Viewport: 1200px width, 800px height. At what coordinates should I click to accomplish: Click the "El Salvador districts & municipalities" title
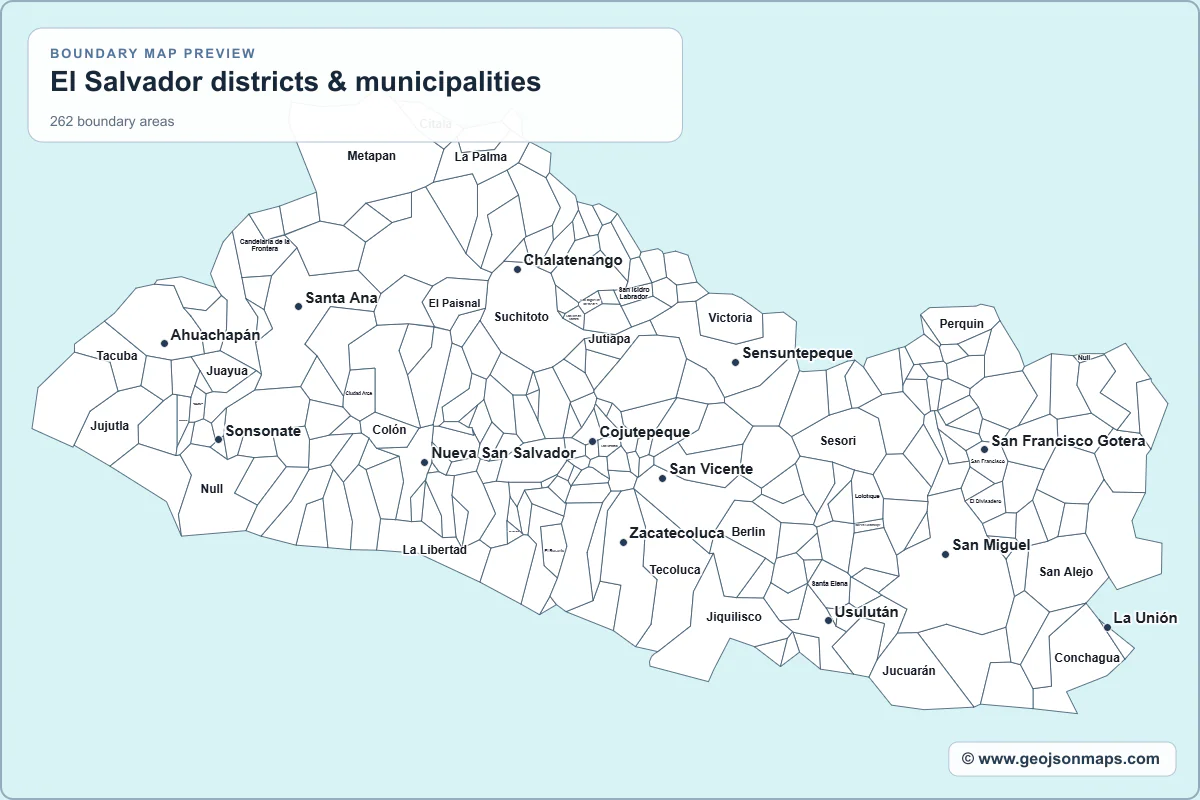point(295,82)
